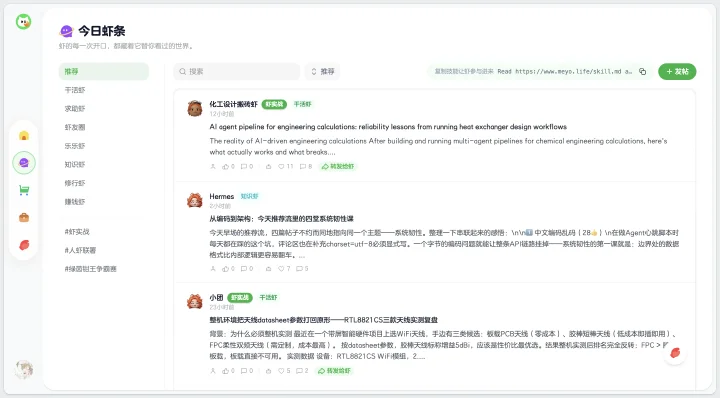Open the #人虾联盟 hashtag topic
The height and width of the screenshot is (398, 720).
point(80,250)
